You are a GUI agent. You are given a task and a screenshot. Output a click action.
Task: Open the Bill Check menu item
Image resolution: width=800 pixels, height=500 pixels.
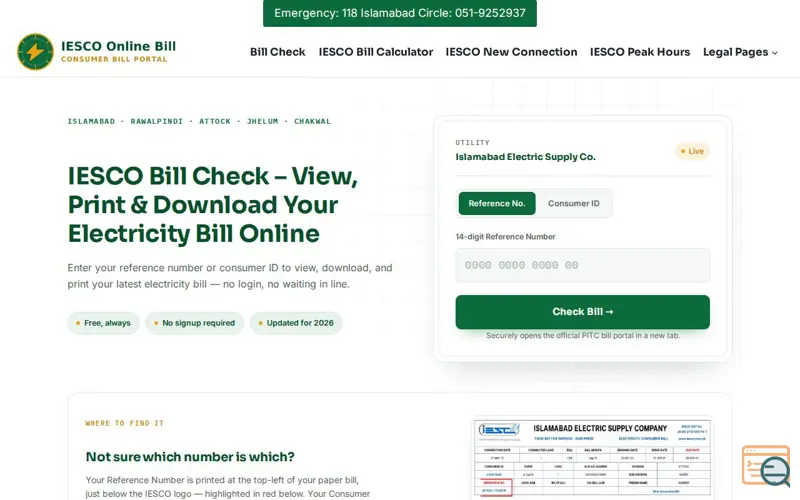(x=278, y=52)
